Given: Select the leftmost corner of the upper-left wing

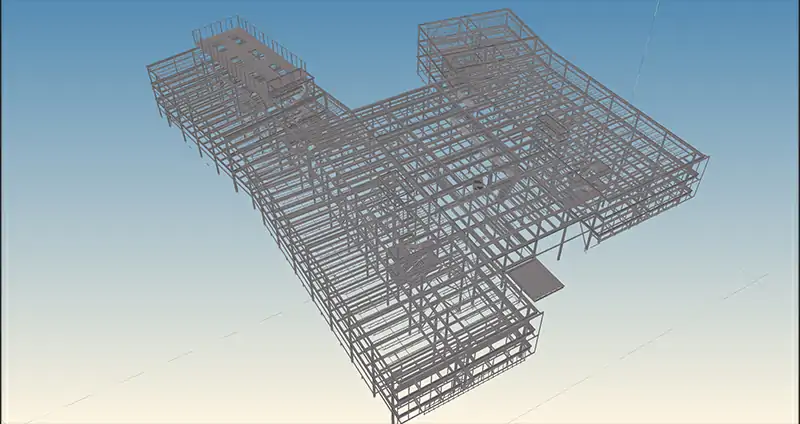Looking at the screenshot, I should tap(148, 70).
